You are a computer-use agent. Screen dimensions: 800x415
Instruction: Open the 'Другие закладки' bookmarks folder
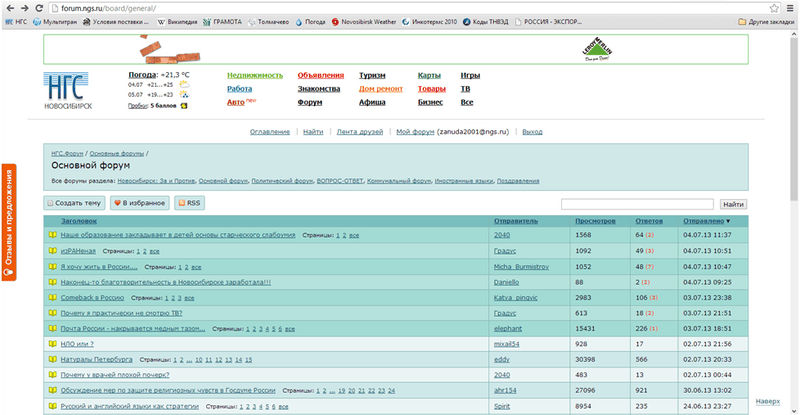(764, 20)
